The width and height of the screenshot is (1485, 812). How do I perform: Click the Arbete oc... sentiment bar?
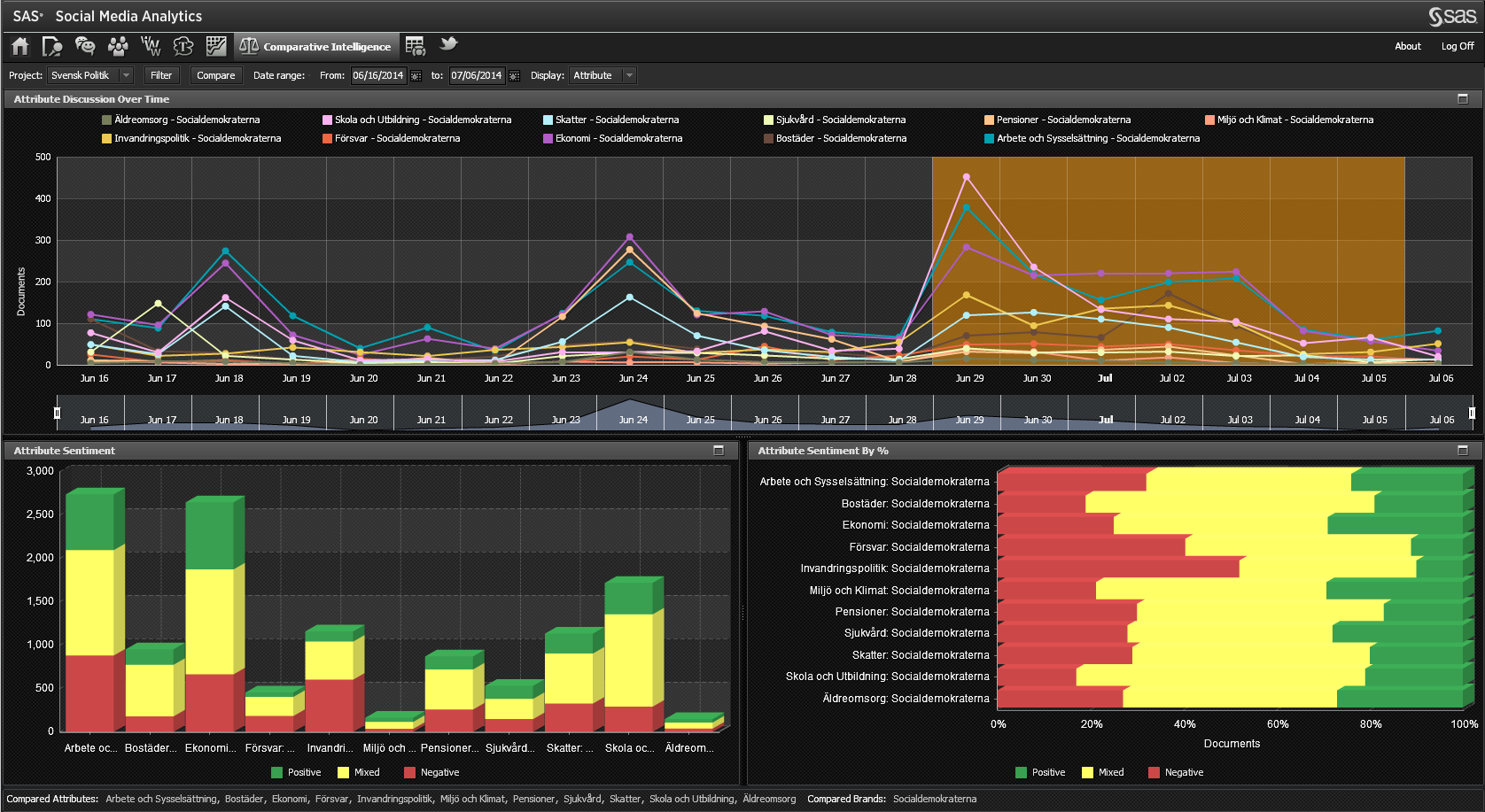pos(94,610)
